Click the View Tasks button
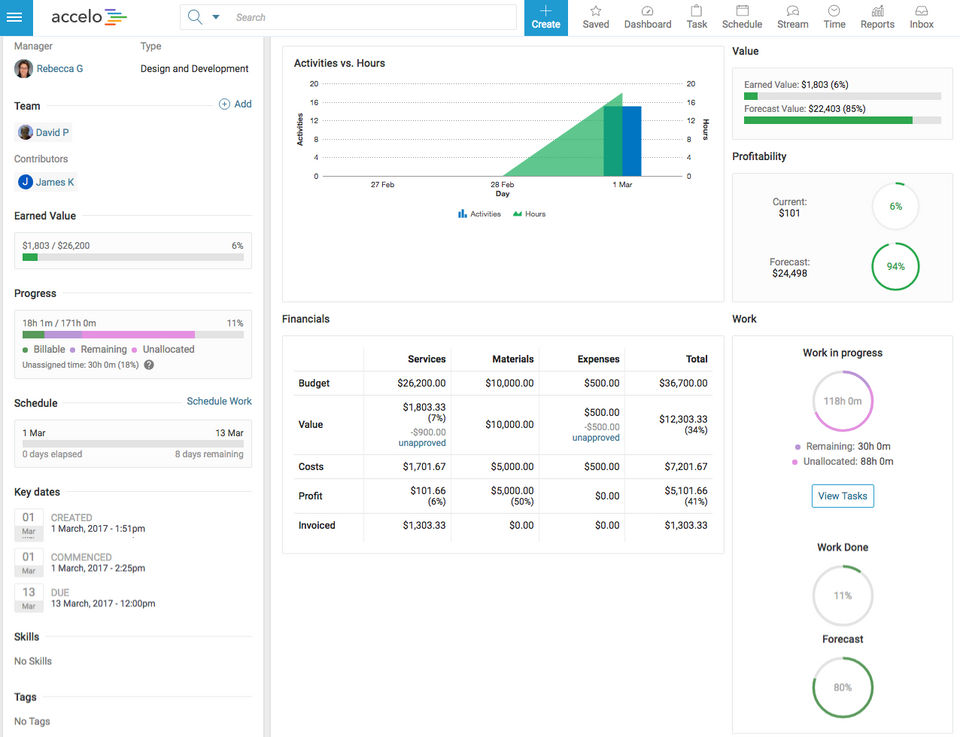The width and height of the screenshot is (960, 737). pyautogui.click(x=842, y=496)
